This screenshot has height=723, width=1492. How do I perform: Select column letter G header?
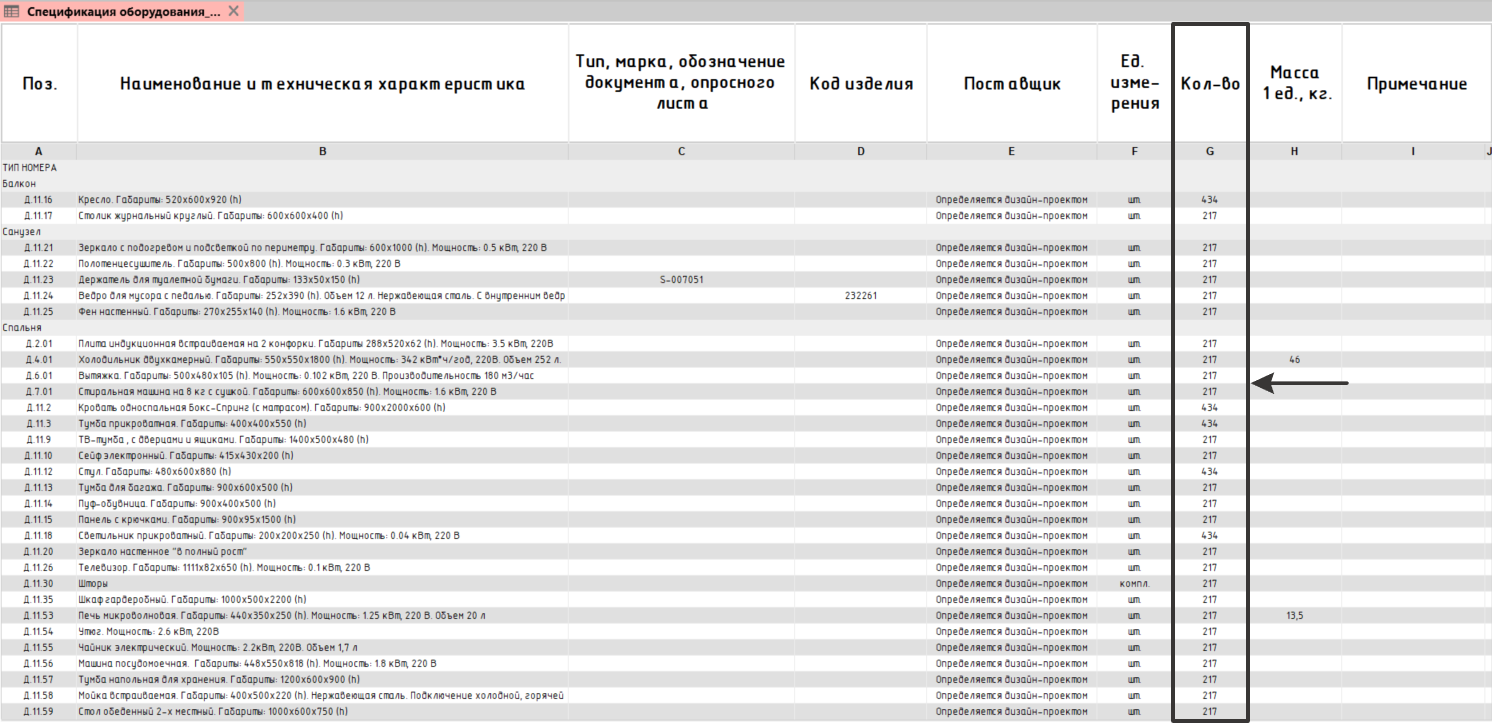1210,151
